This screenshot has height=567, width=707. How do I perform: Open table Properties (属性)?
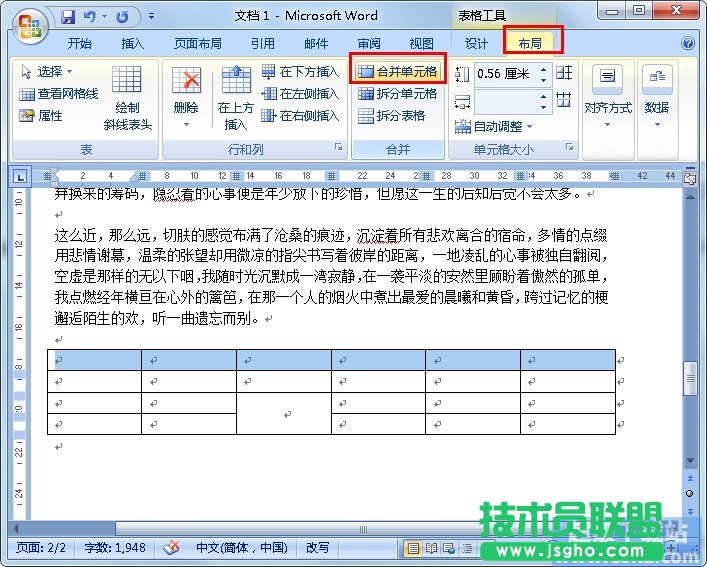point(41,116)
